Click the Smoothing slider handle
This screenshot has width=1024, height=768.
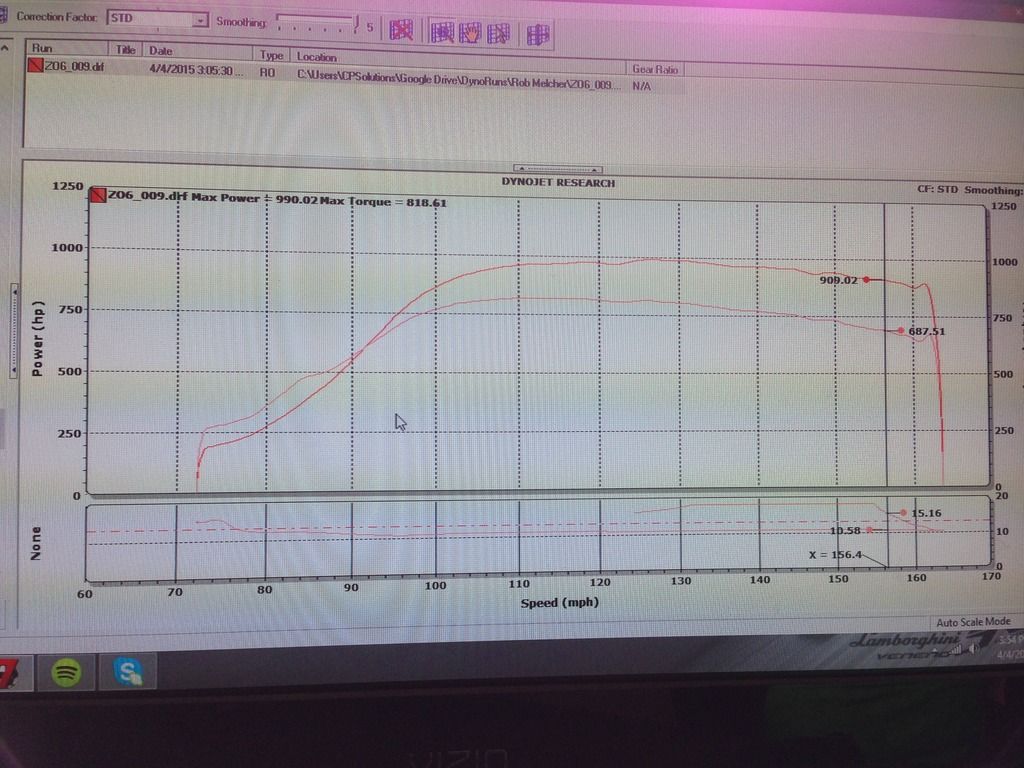click(x=357, y=23)
